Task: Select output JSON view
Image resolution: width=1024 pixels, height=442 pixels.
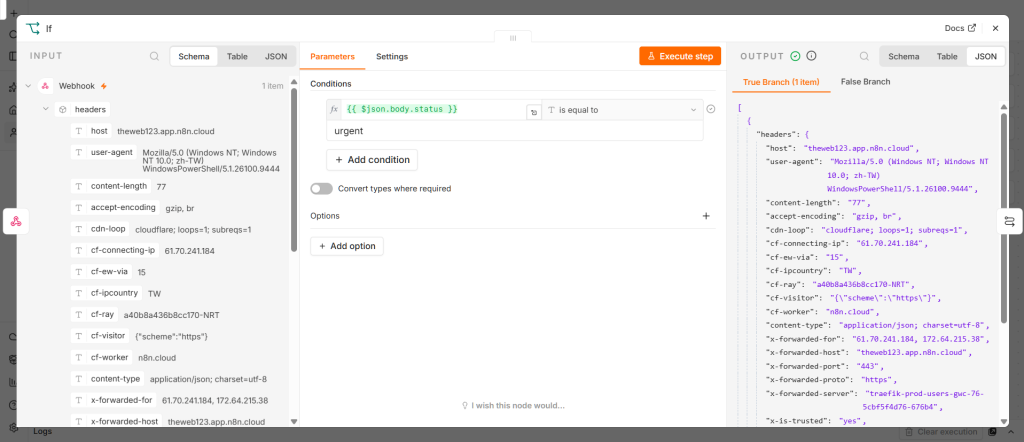Action: pos(985,56)
